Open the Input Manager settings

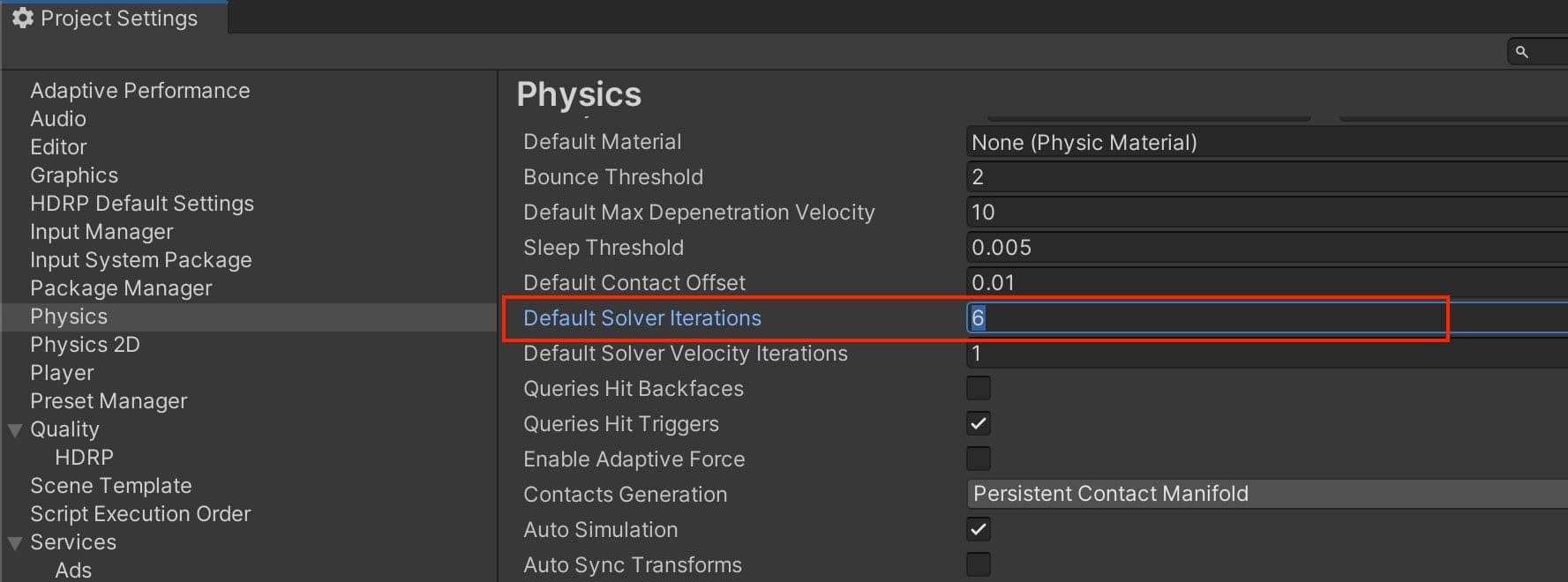click(x=101, y=232)
